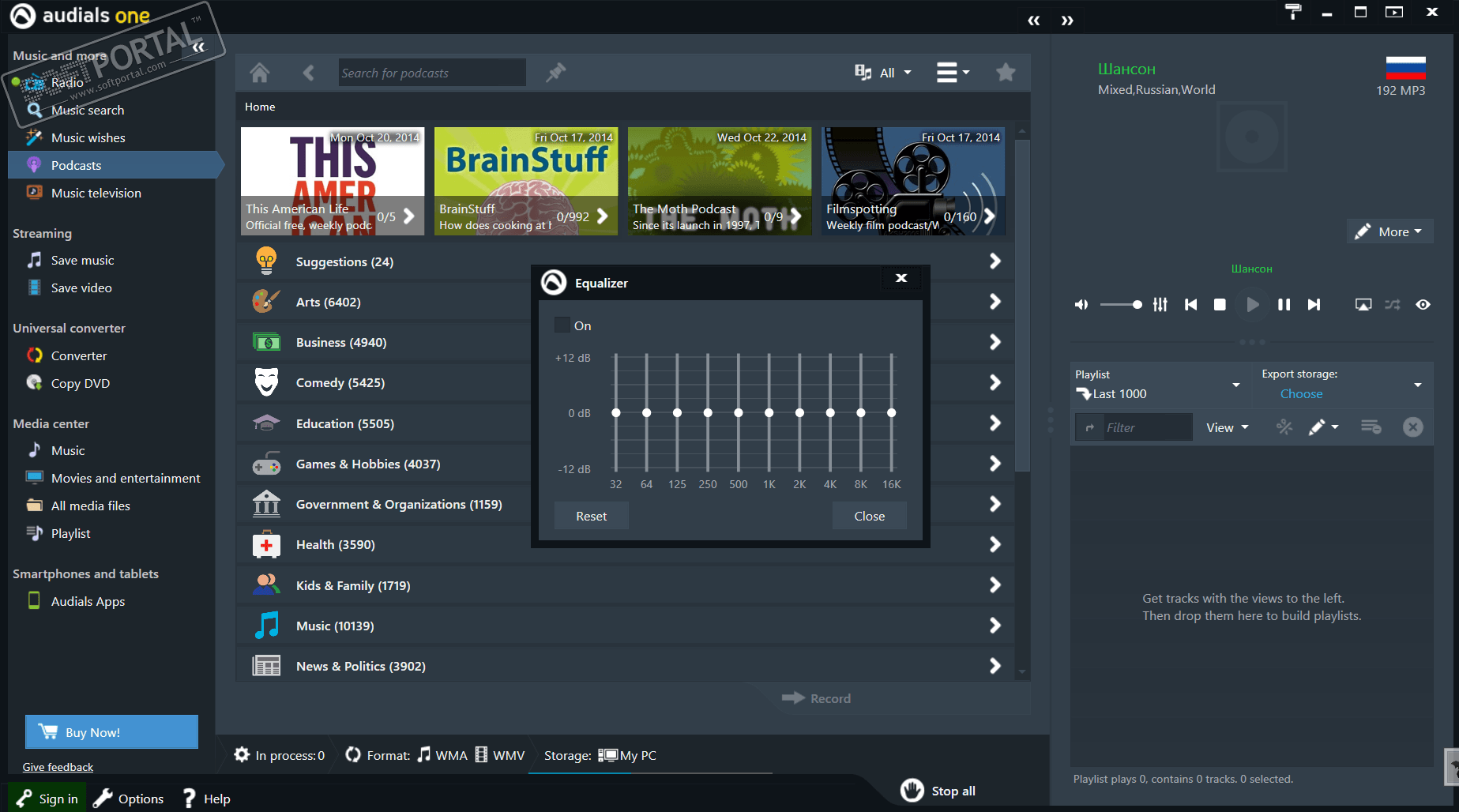Expand the Music (10139) category arrow
Viewport: 1459px width, 812px height.
(x=995, y=626)
